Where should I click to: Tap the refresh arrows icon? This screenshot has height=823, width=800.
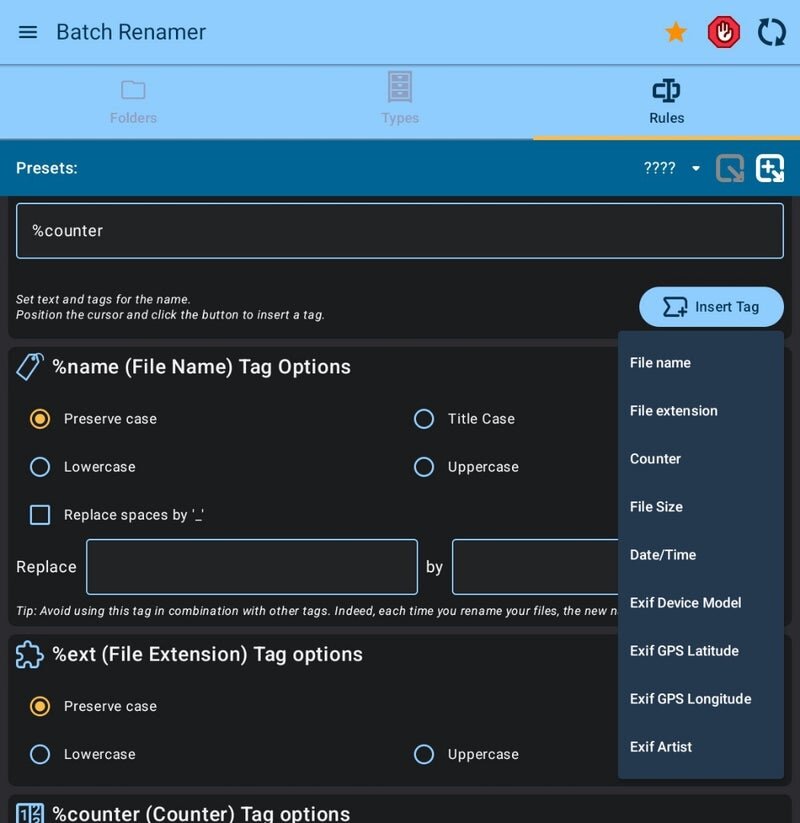pyautogui.click(x=772, y=32)
